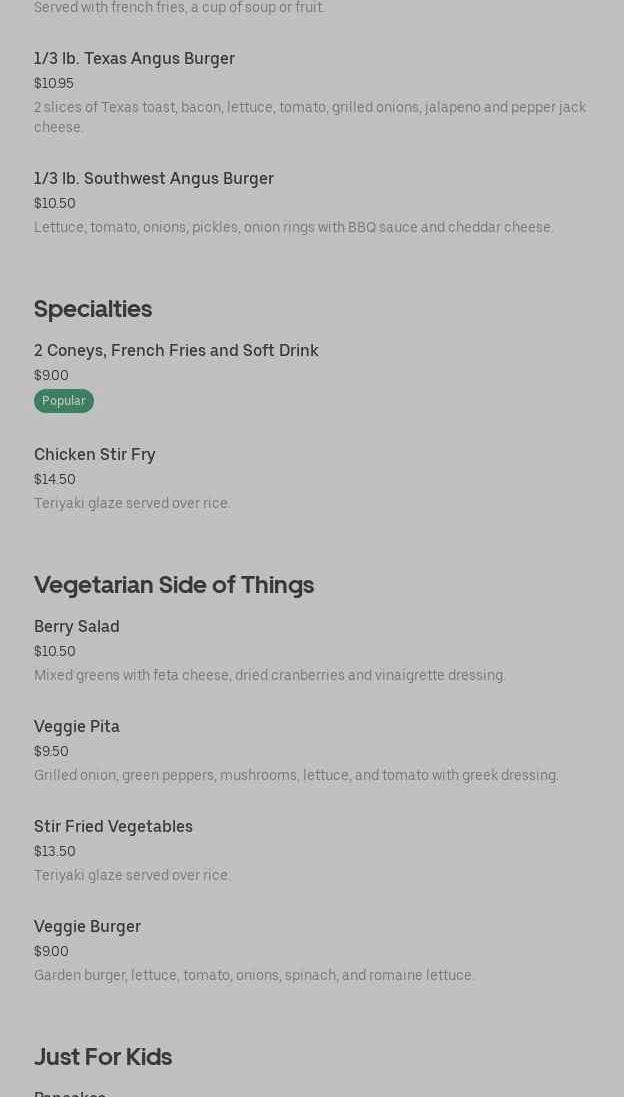The width and height of the screenshot is (624, 1097).
Task: Choose 2 Coneys, French Fries and Soft Drink
Action: (176, 351)
